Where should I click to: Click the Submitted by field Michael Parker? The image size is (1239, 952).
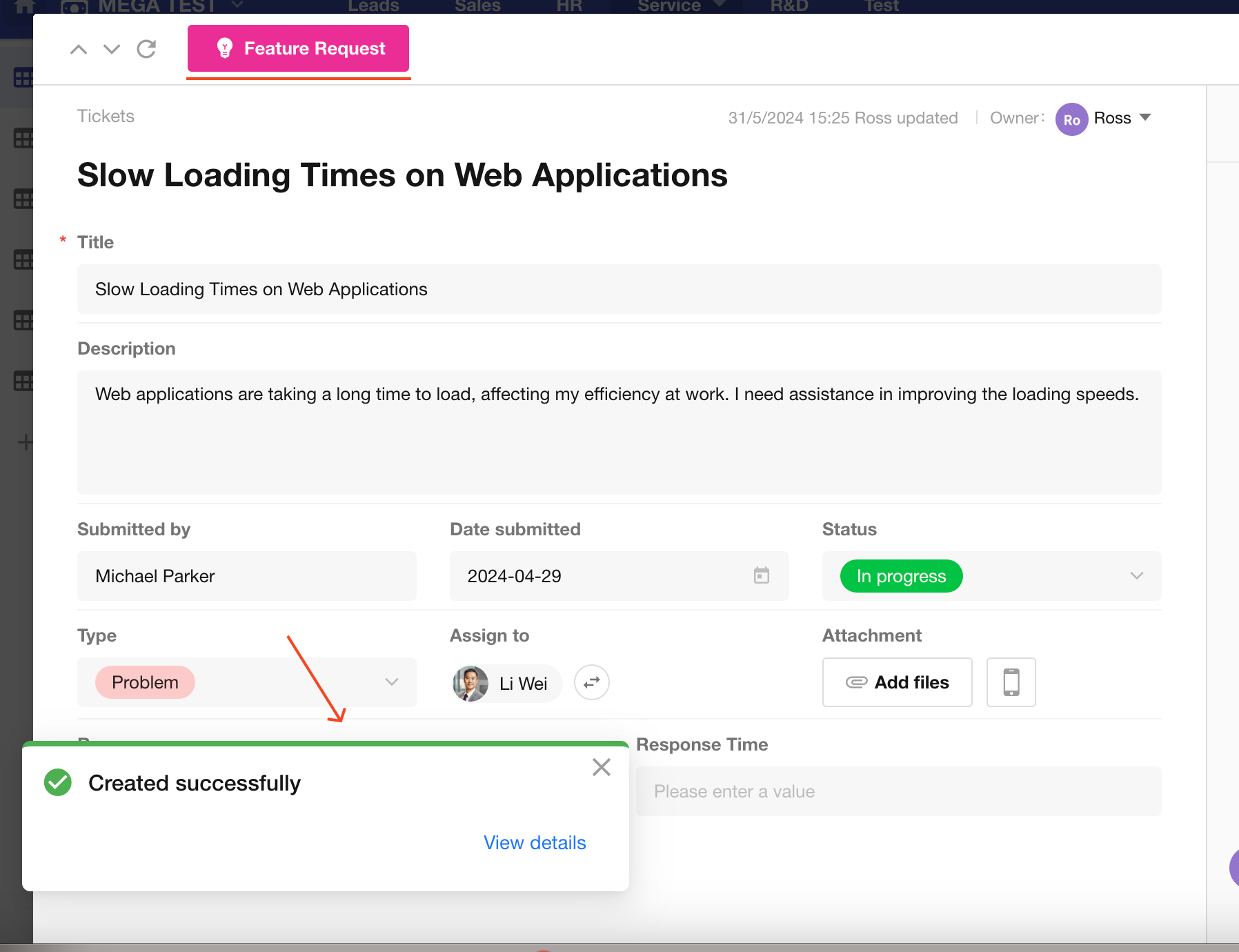(246, 576)
